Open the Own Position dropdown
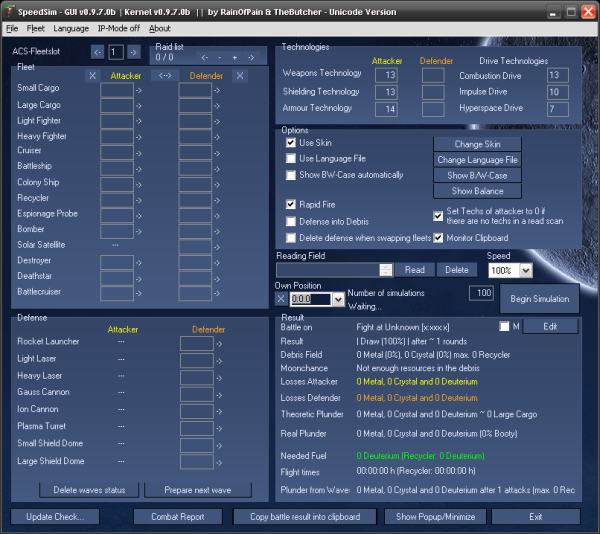 pyautogui.click(x=338, y=299)
